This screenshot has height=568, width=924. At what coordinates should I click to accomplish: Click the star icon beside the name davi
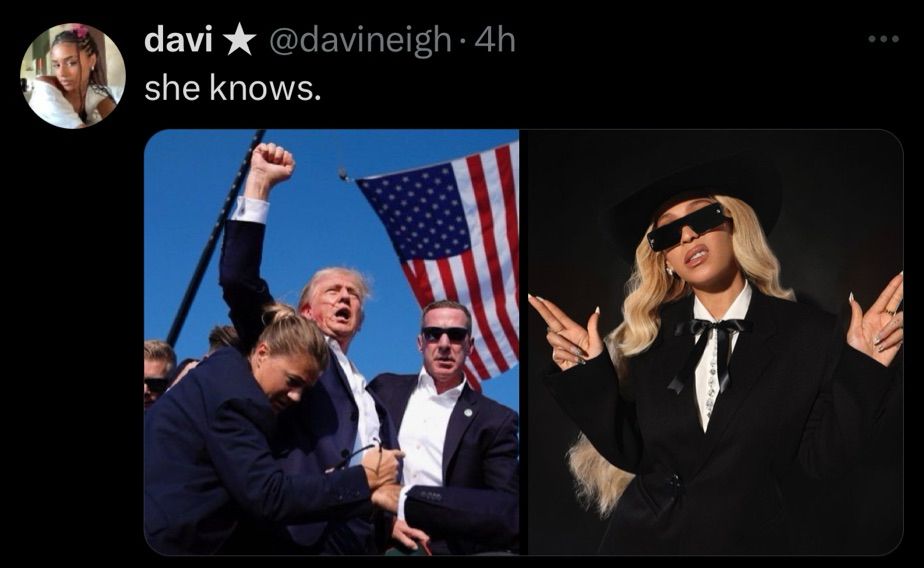[240, 40]
